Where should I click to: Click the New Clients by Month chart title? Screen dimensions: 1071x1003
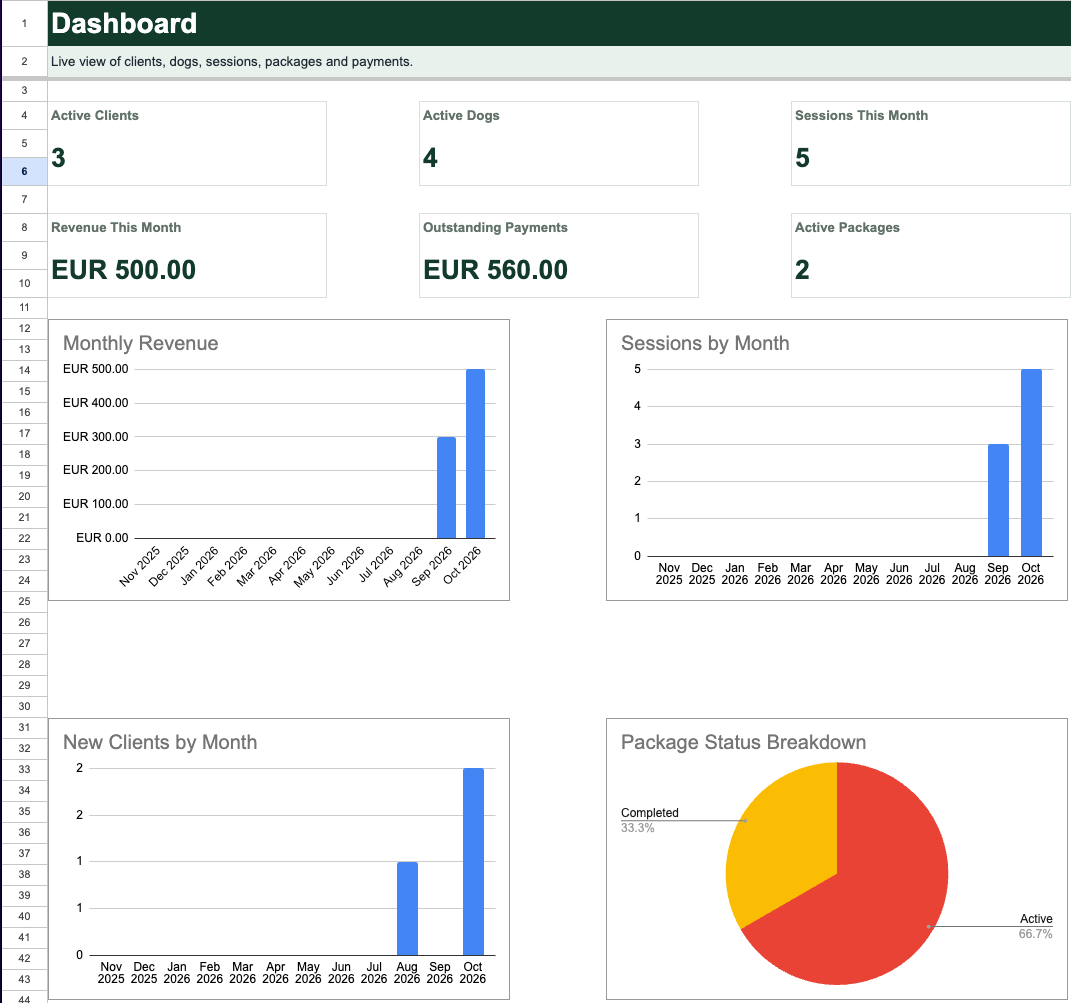tap(160, 742)
